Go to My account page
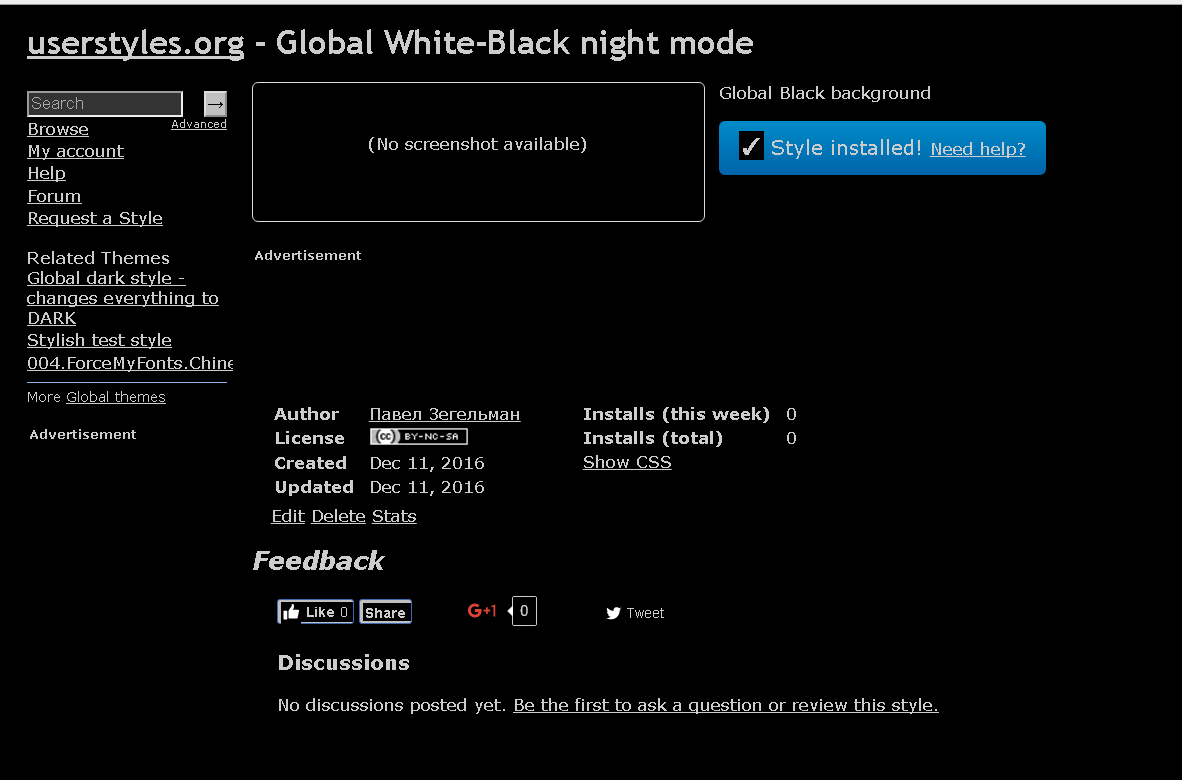The height and width of the screenshot is (780, 1182). coord(75,151)
